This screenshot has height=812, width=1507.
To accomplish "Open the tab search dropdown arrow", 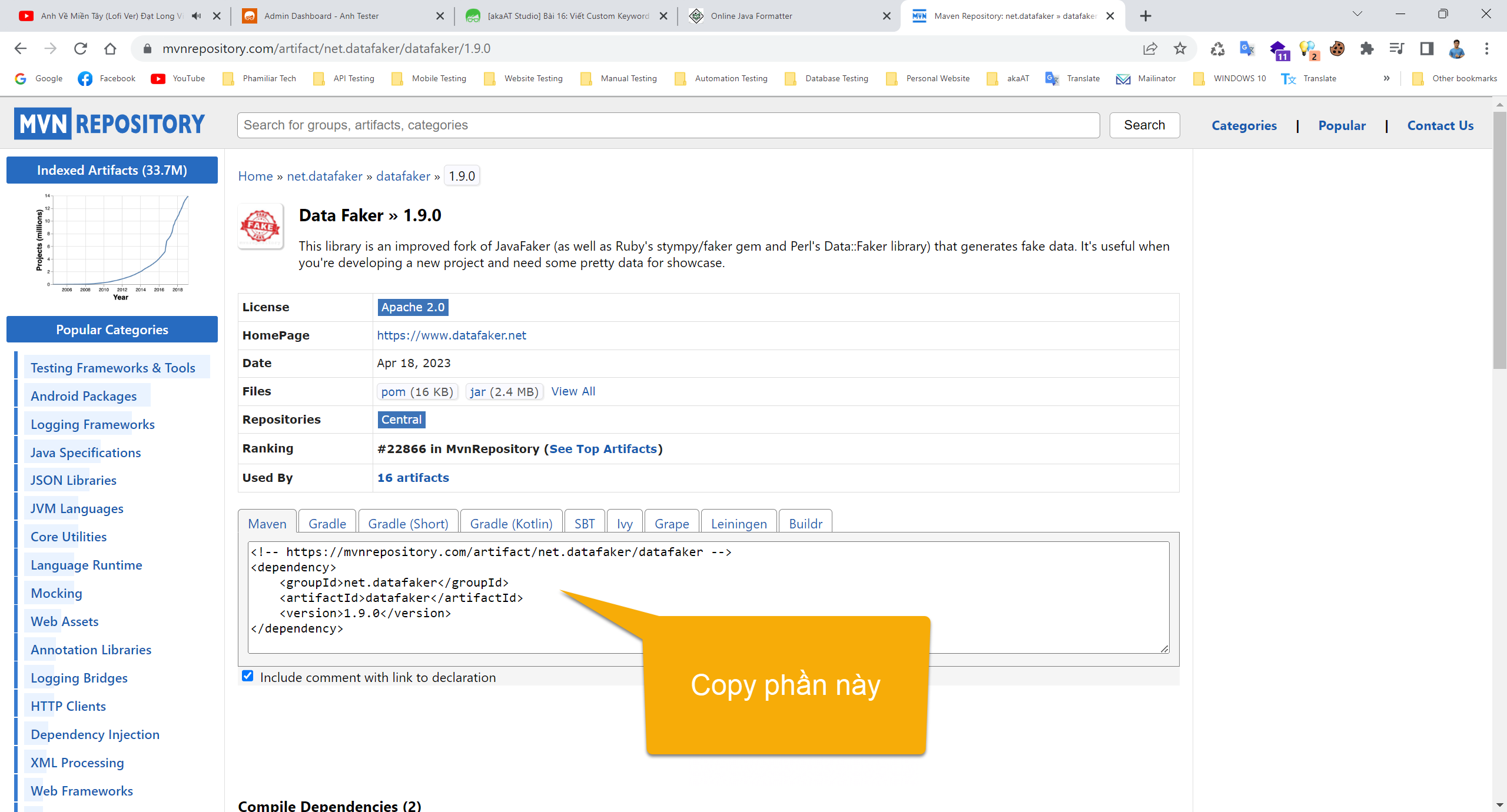I will coord(1357,14).
